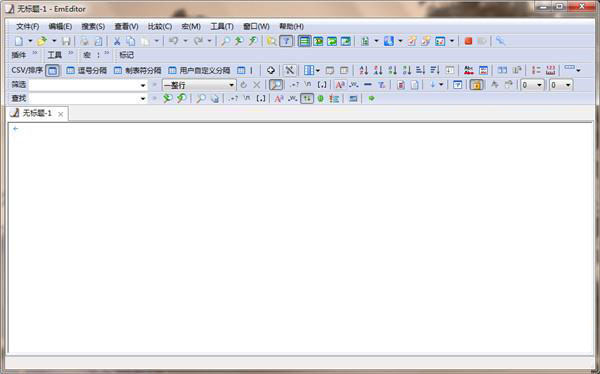Open the New file dropdown arrow
Screen dimensions: 600x374
tap(30, 41)
